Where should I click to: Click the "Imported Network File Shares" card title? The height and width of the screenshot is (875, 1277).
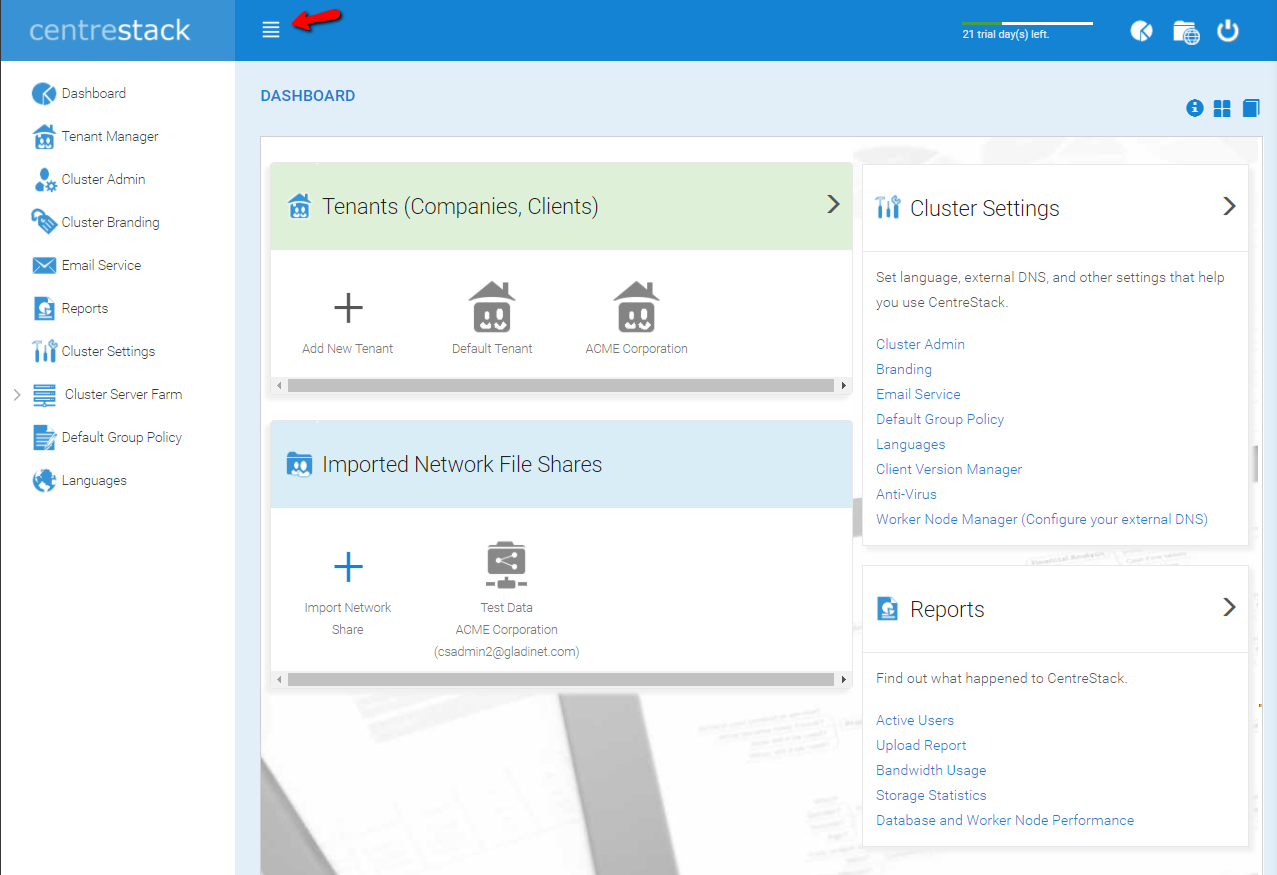tap(462, 464)
